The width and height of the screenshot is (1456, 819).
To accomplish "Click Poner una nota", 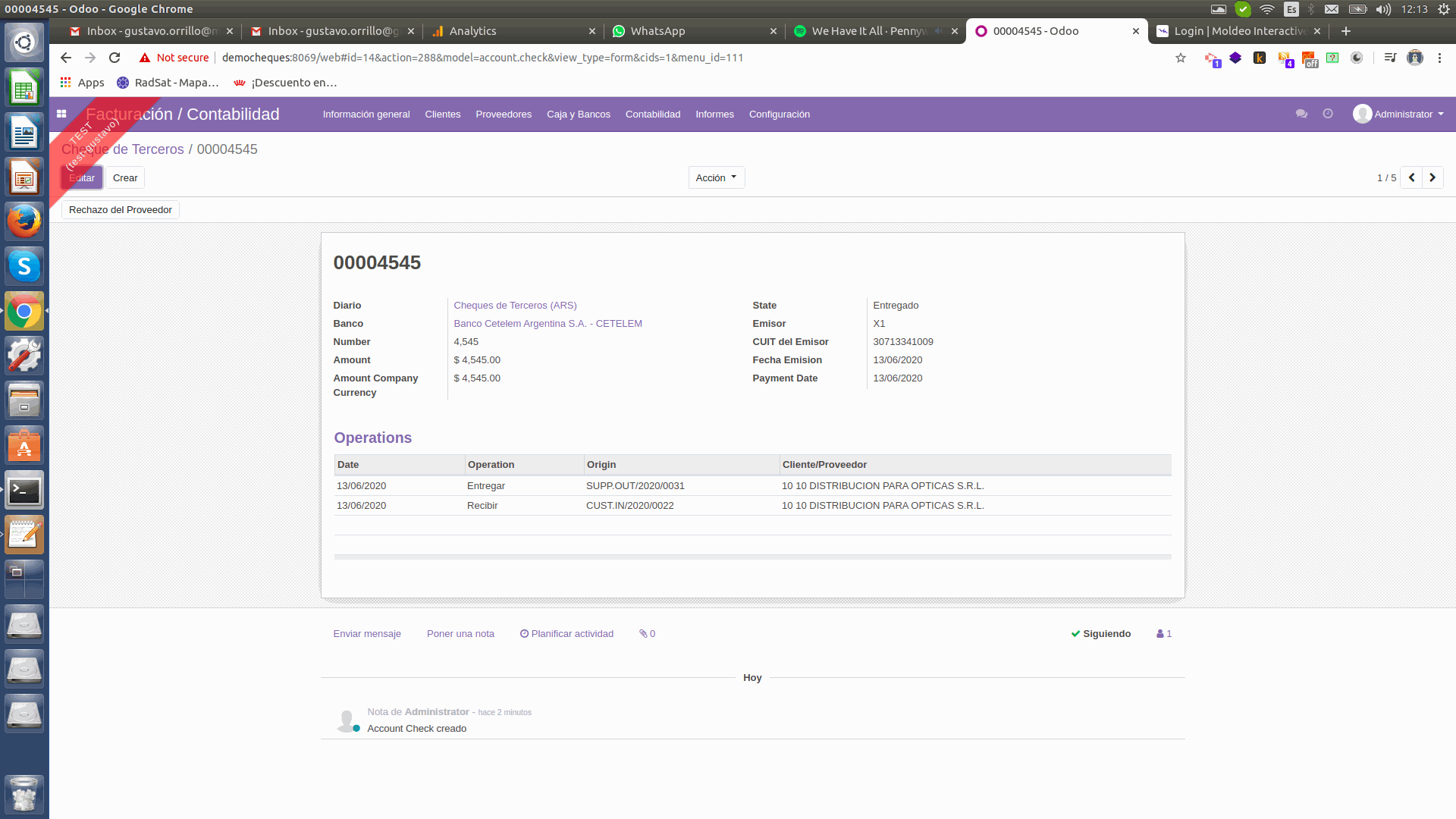I will pos(460,634).
